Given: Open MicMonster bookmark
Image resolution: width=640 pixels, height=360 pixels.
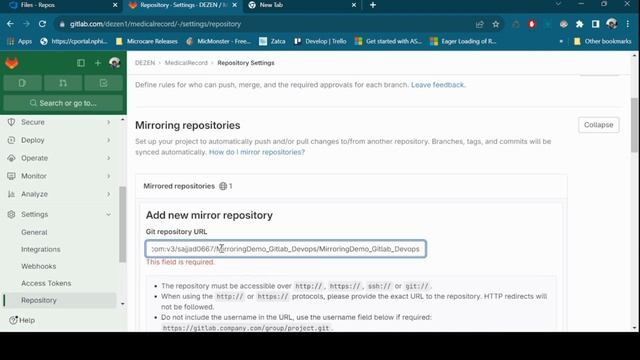Looking at the screenshot, I should pyautogui.click(x=219, y=41).
